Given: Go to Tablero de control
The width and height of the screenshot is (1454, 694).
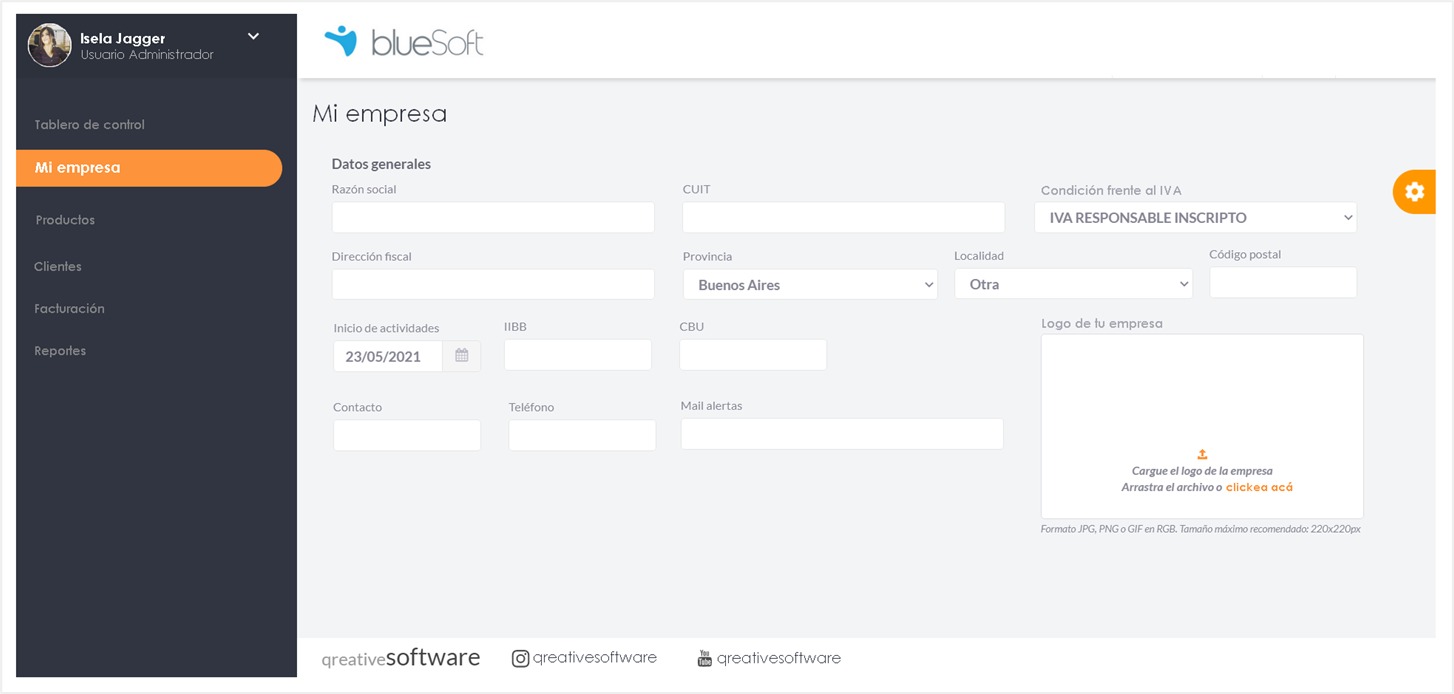Looking at the screenshot, I should [x=90, y=125].
